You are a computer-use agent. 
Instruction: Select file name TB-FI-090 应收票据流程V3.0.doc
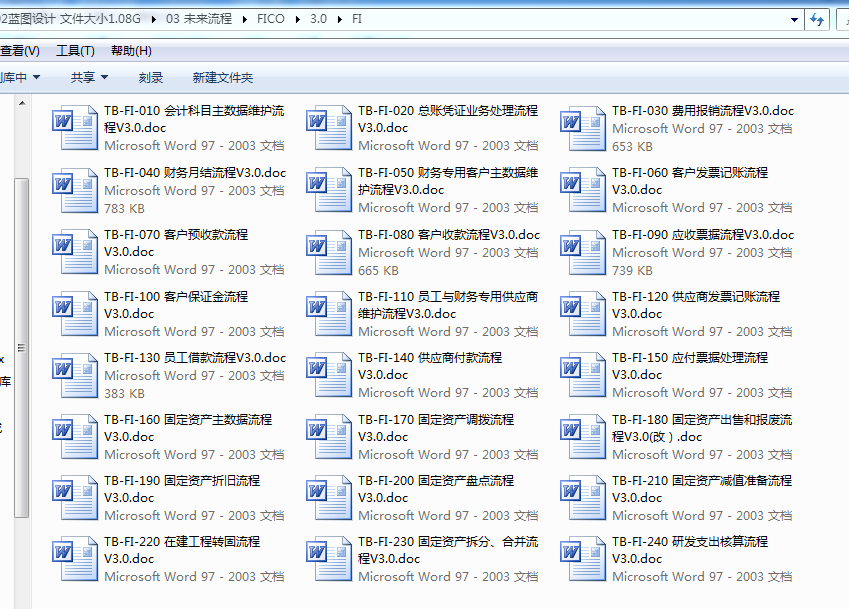coord(703,235)
